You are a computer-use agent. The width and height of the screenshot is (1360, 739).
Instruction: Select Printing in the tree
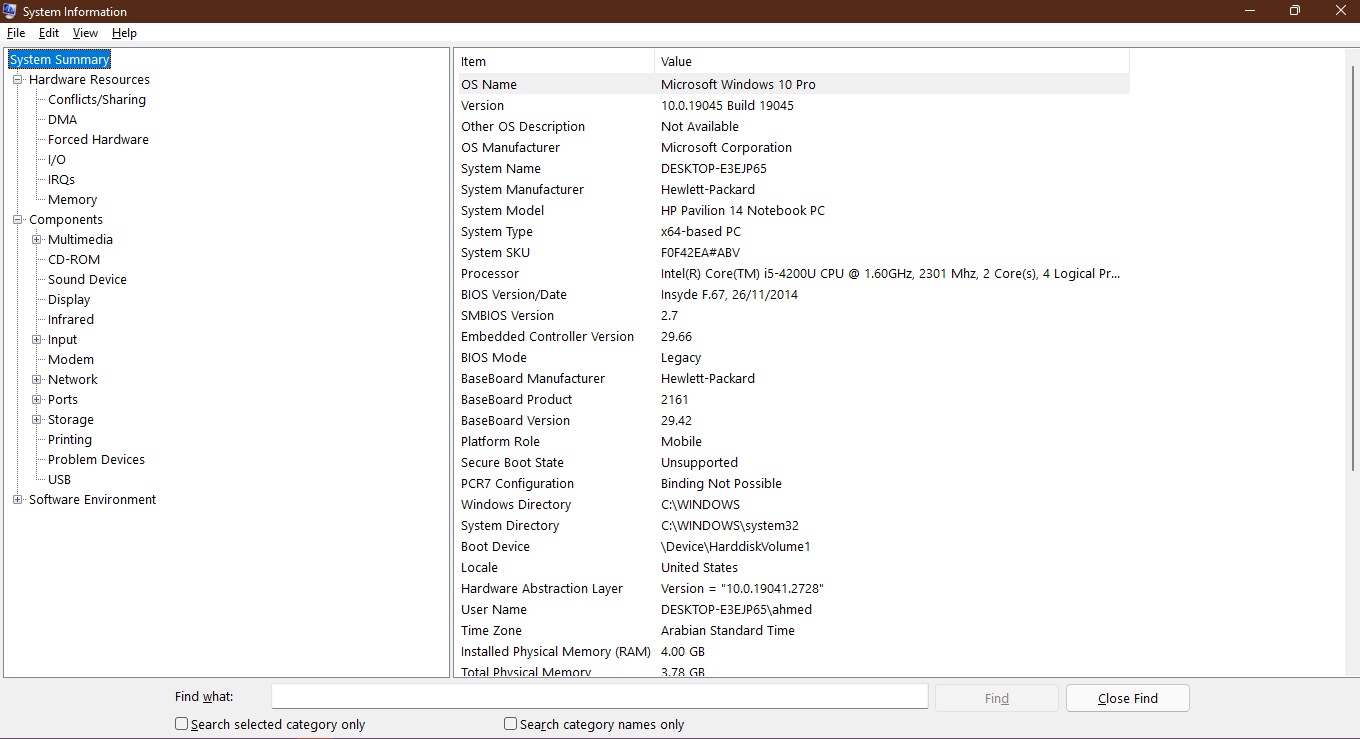click(x=70, y=440)
